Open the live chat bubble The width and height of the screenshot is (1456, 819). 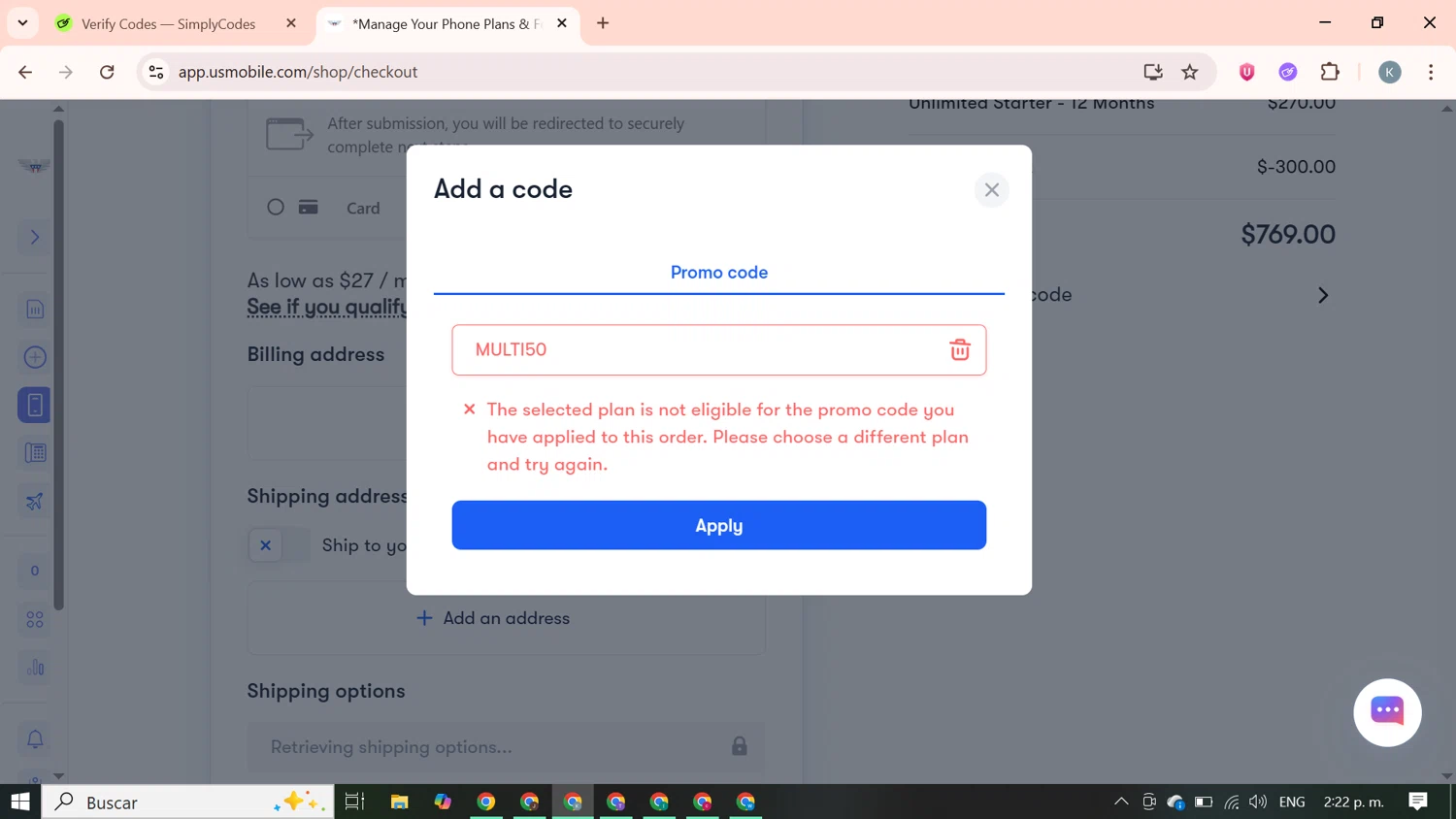tap(1387, 712)
